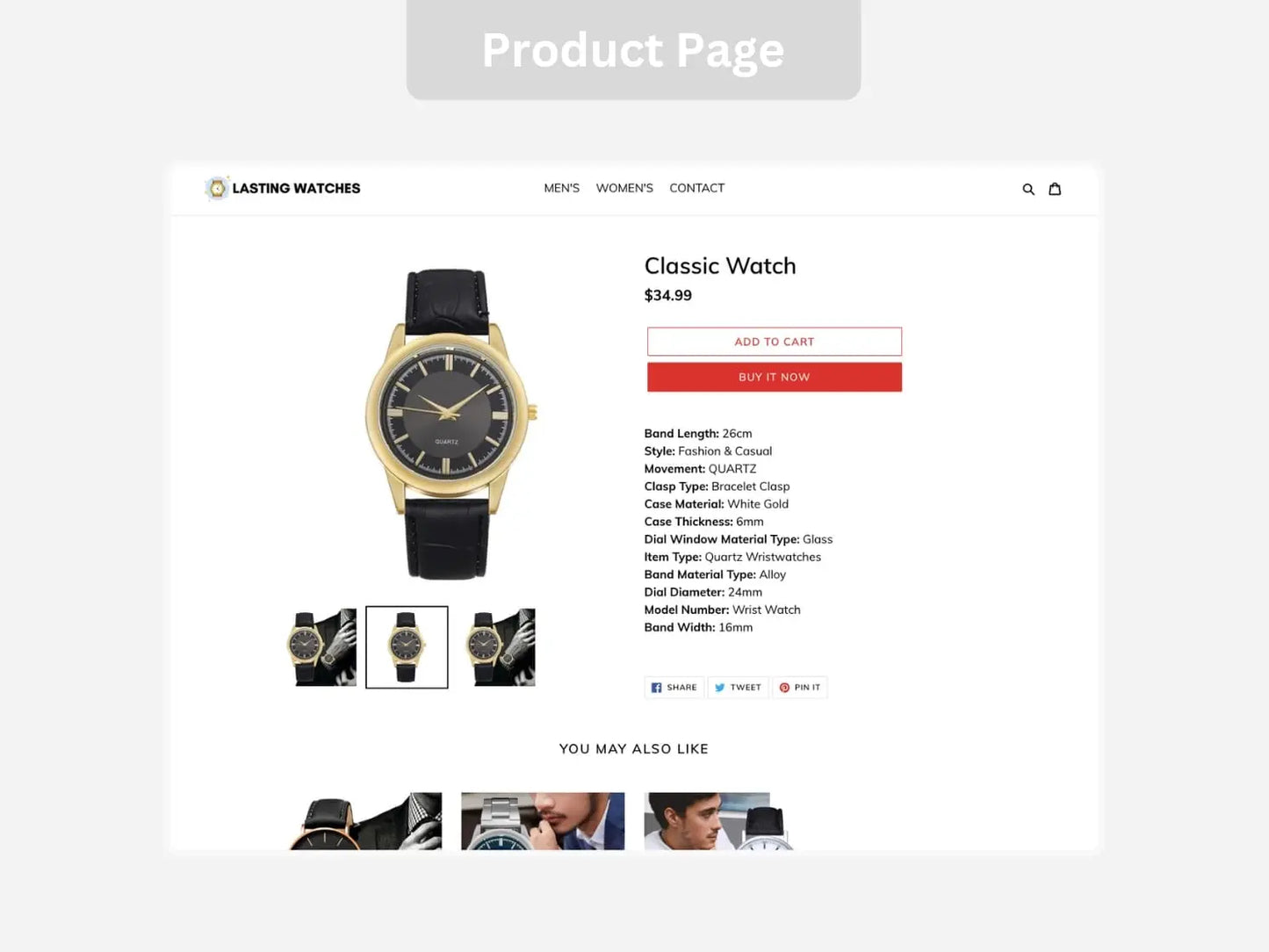The image size is (1269, 952).
Task: Click the $34.99 price text
Action: click(x=668, y=295)
